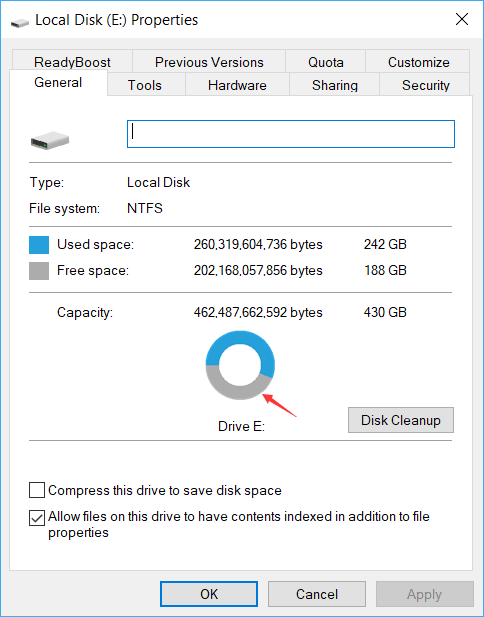Click the '188 GB' free space text
Screen dimensions: 484x617
tap(385, 270)
